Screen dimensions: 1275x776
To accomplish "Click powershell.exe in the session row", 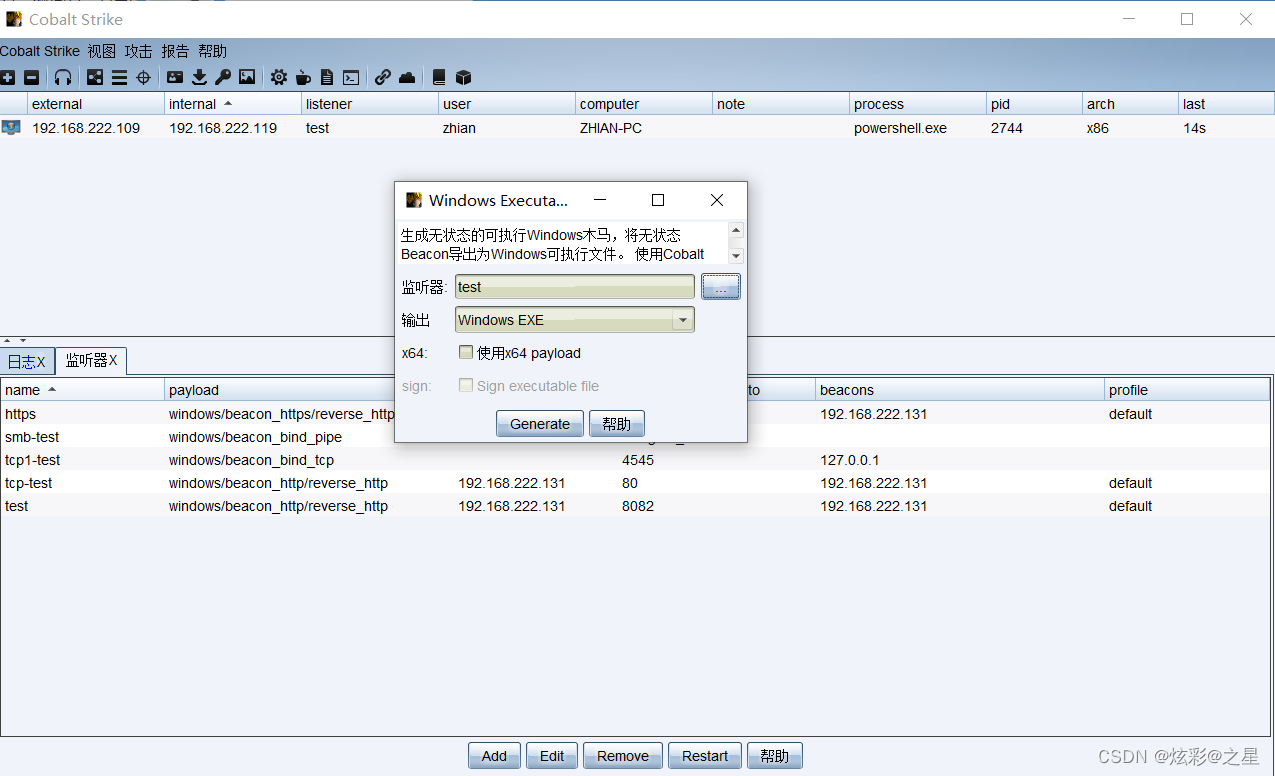I will [x=900, y=128].
